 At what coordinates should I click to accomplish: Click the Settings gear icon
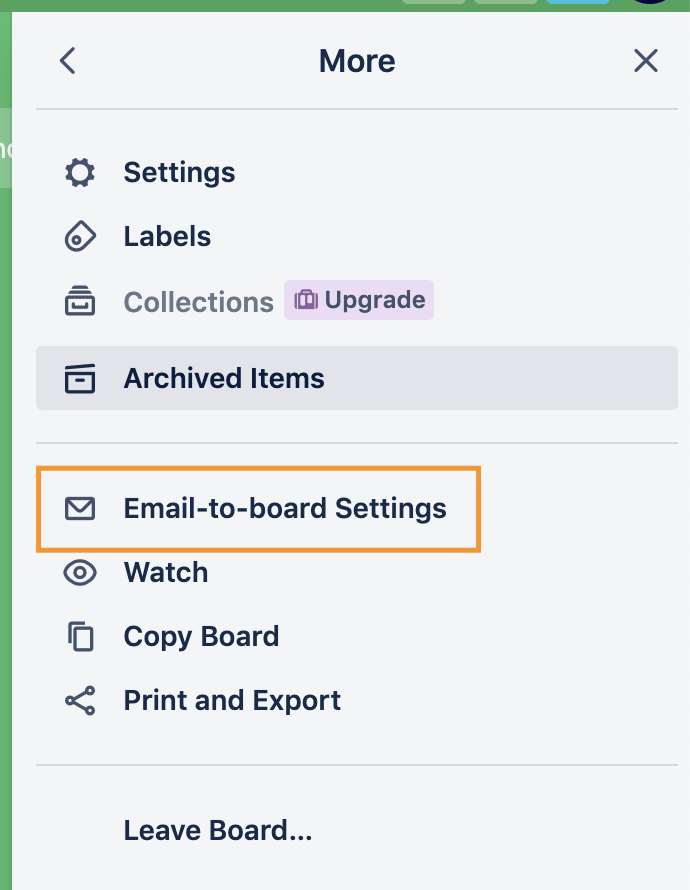coord(80,173)
